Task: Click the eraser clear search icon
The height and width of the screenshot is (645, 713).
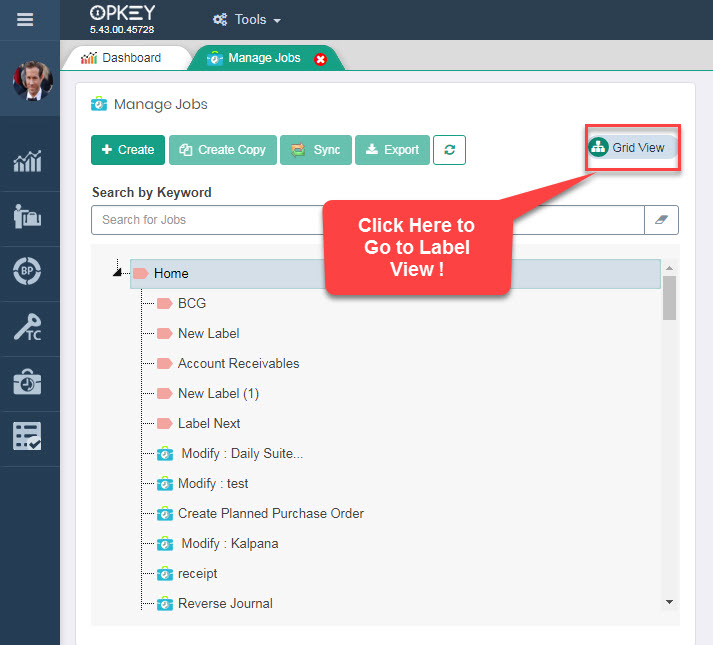Action: 661,220
